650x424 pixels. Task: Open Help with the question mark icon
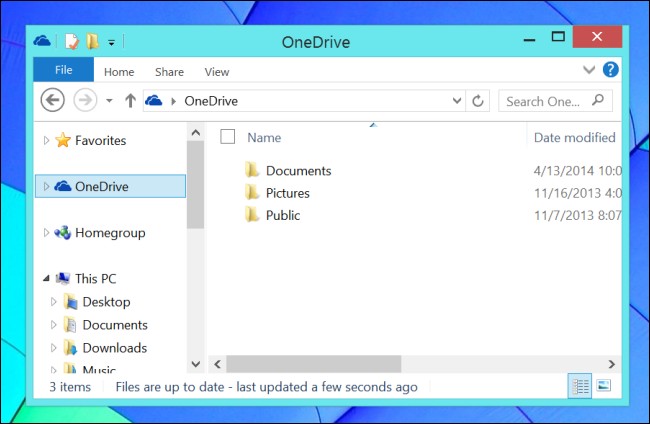[611, 70]
